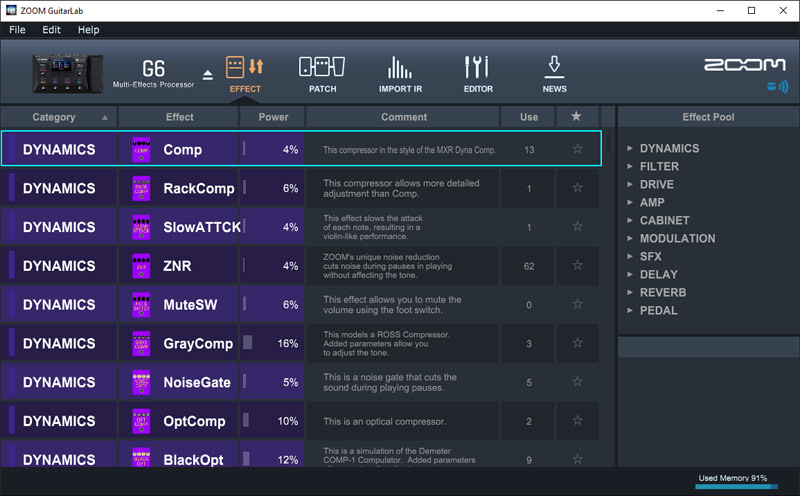Expand the DRIVE category in Effect Pool

click(x=656, y=184)
